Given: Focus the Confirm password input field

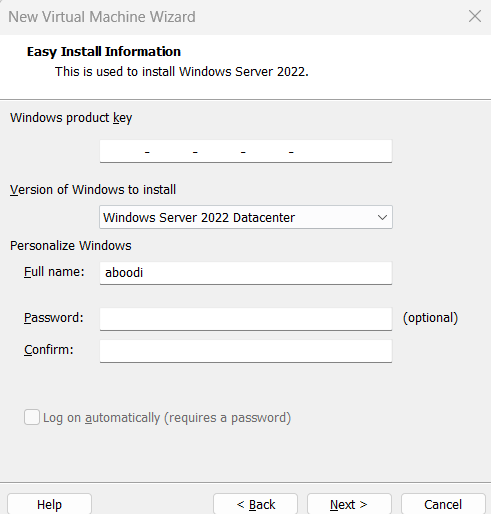Looking at the screenshot, I should pos(246,351).
